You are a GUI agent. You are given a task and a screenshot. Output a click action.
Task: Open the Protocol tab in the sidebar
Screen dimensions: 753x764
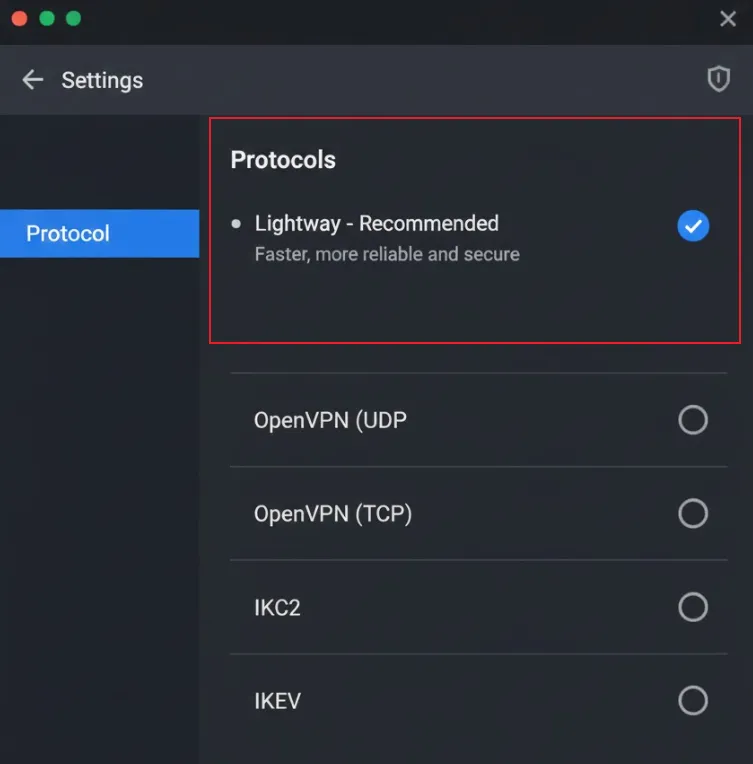pyautogui.click(x=99, y=233)
